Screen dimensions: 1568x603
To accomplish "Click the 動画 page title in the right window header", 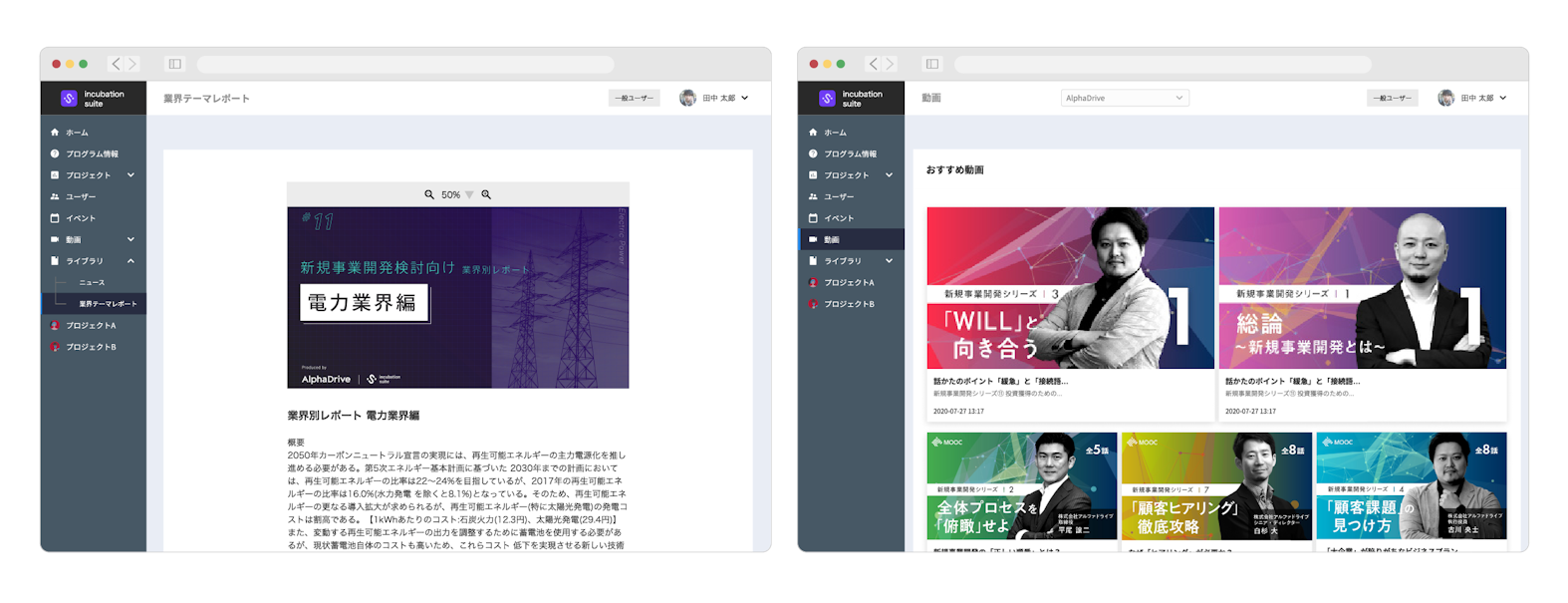I will [931, 98].
